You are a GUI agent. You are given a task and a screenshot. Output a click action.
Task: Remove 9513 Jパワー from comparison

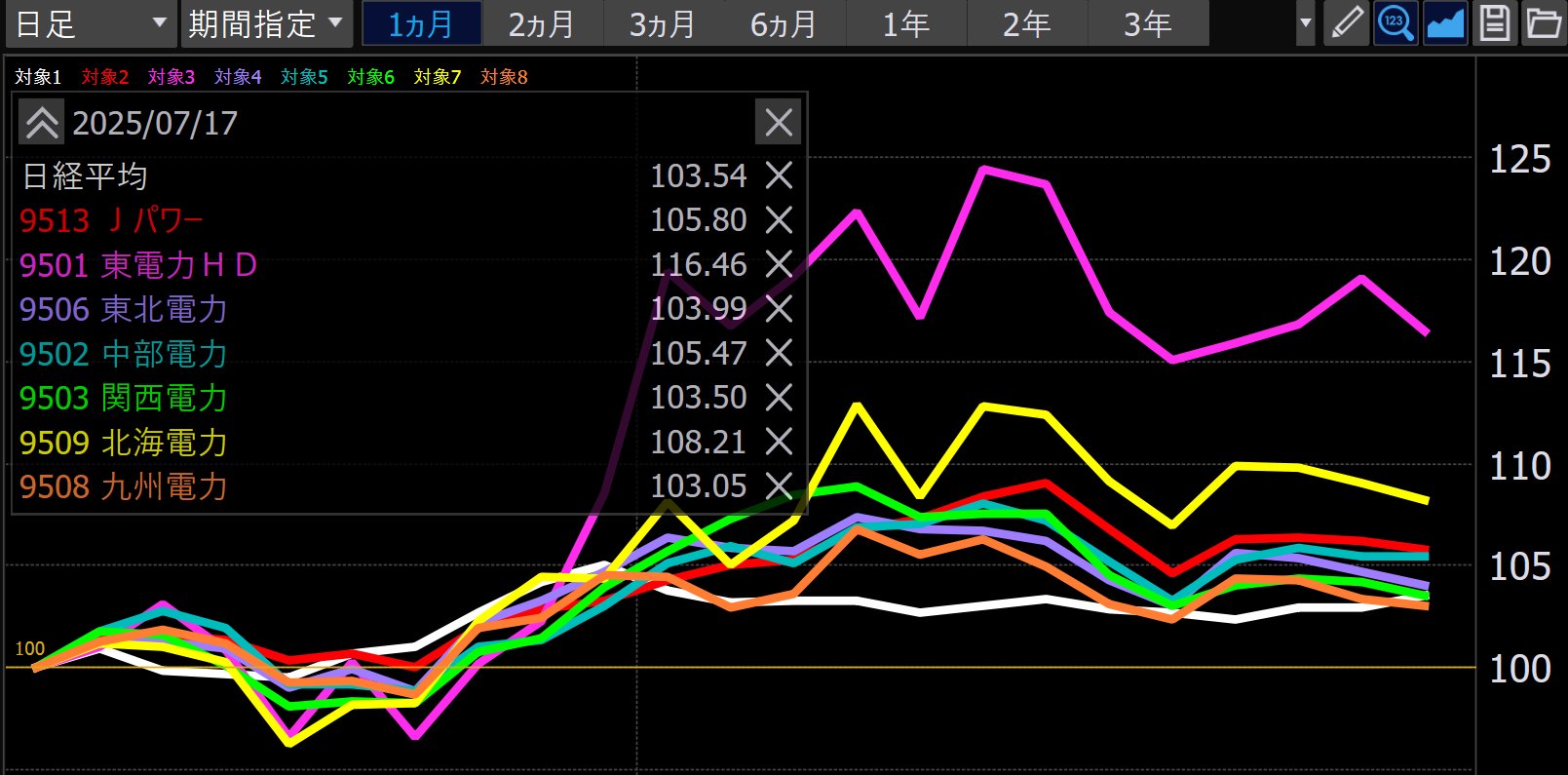778,220
